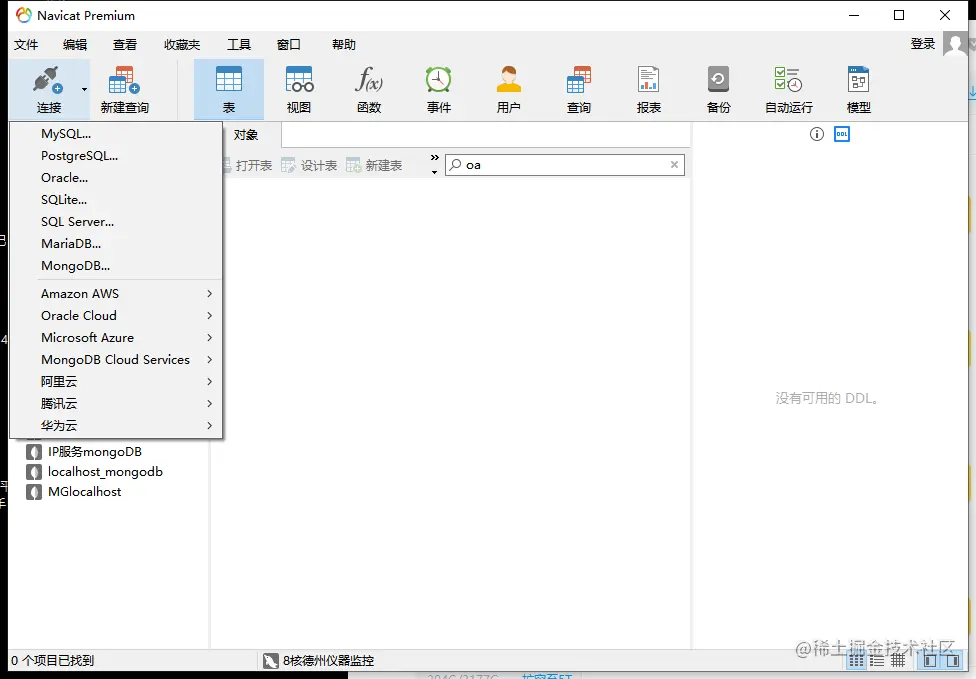Open the 连接 dropdown arrow
The image size is (976, 679).
[x=84, y=90]
